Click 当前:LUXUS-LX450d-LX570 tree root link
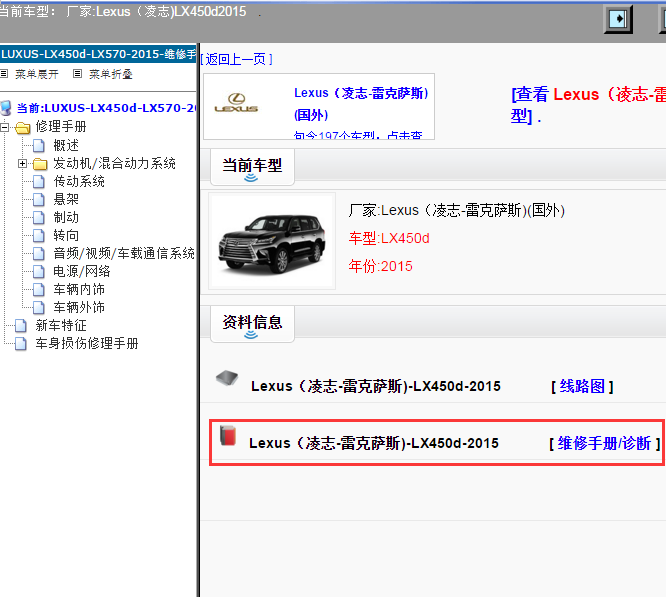Image resolution: width=666 pixels, height=597 pixels. 106,108
